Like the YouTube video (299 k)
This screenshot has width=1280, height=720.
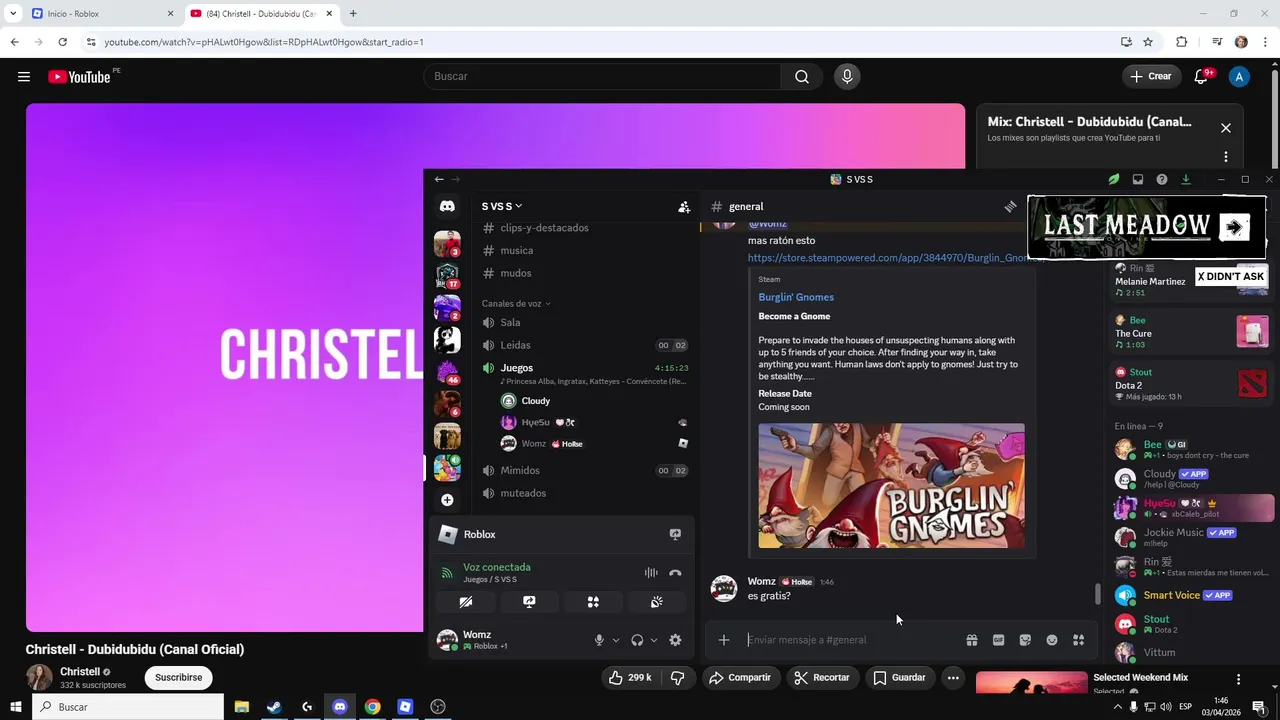[630, 678]
